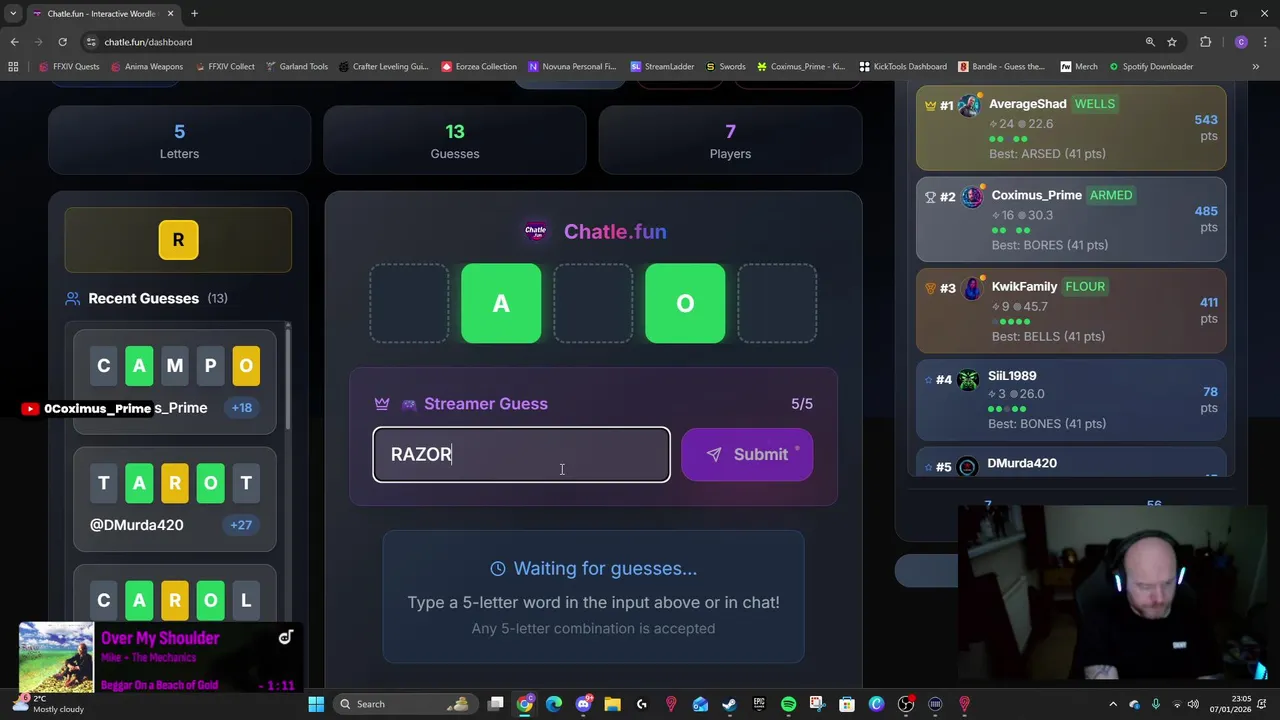Open the CAMPO recent guess card
This screenshot has width=1280, height=720.
(x=174, y=382)
